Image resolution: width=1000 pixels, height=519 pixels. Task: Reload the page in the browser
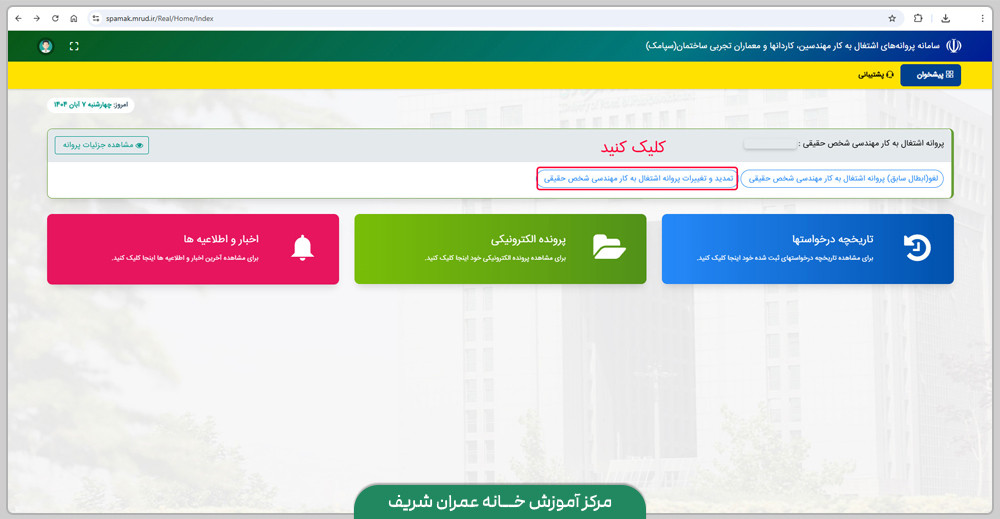(55, 18)
